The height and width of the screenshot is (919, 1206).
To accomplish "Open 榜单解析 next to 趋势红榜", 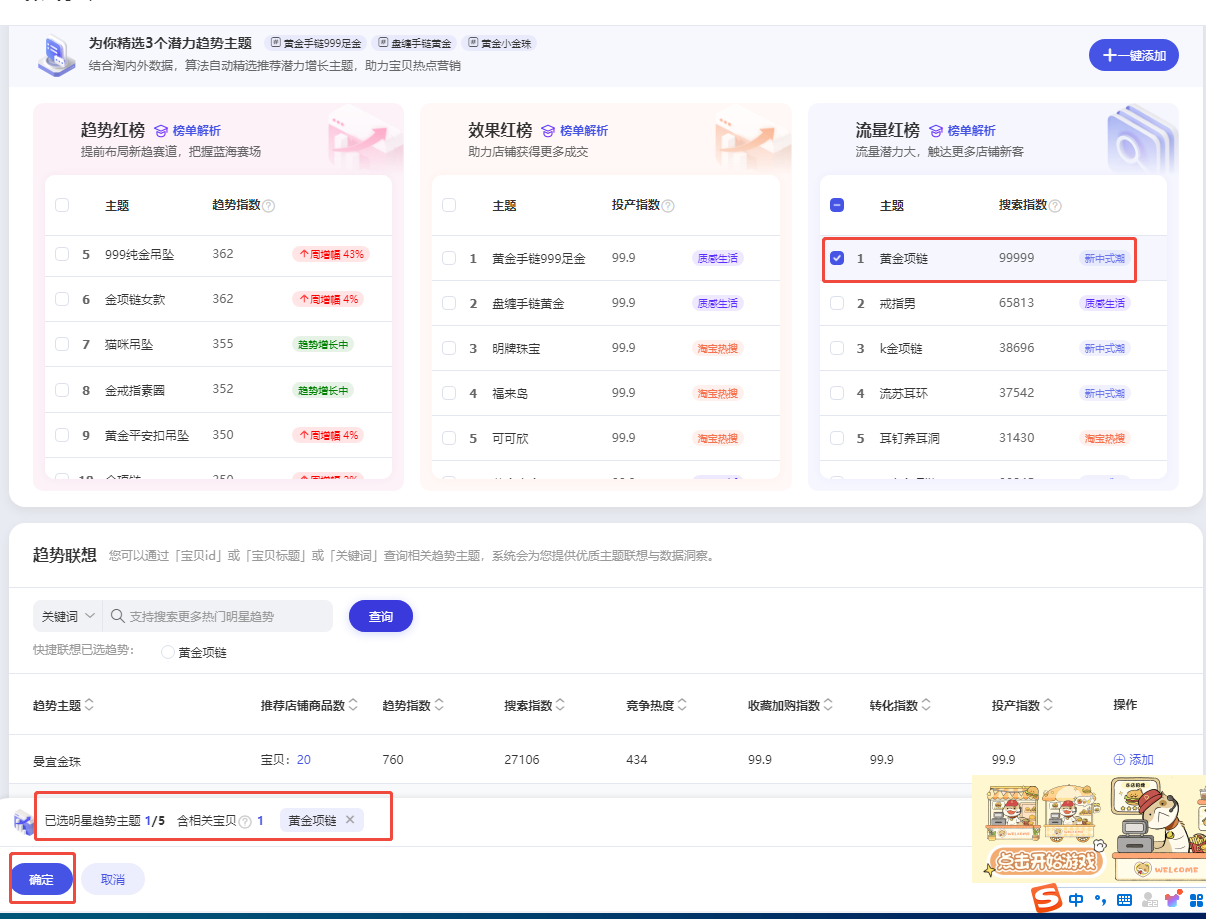I will [187, 131].
